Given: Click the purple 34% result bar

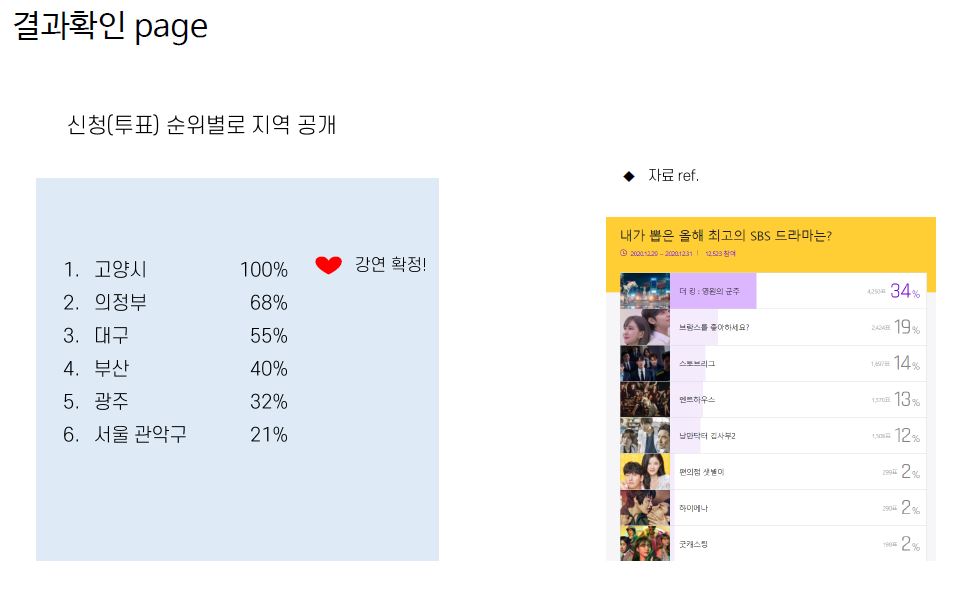Looking at the screenshot, I should click(x=713, y=291).
